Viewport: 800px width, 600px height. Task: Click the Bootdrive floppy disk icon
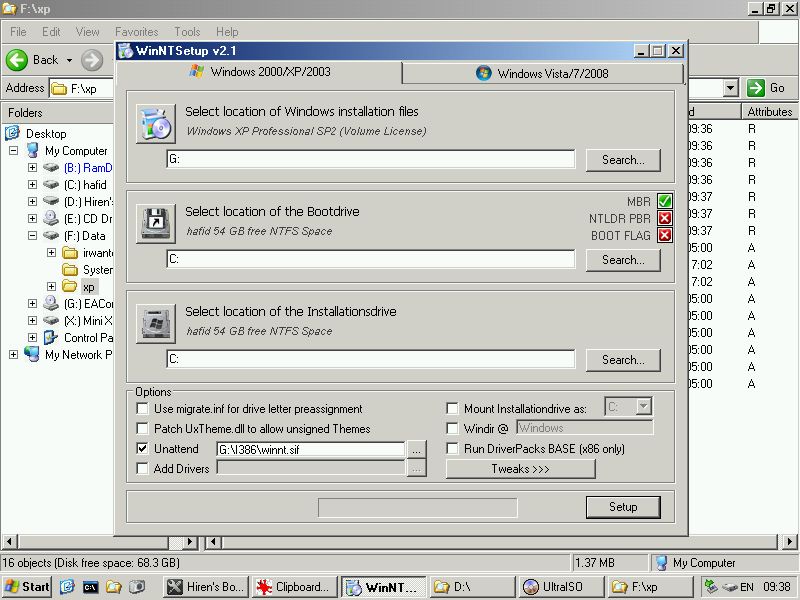click(156, 223)
